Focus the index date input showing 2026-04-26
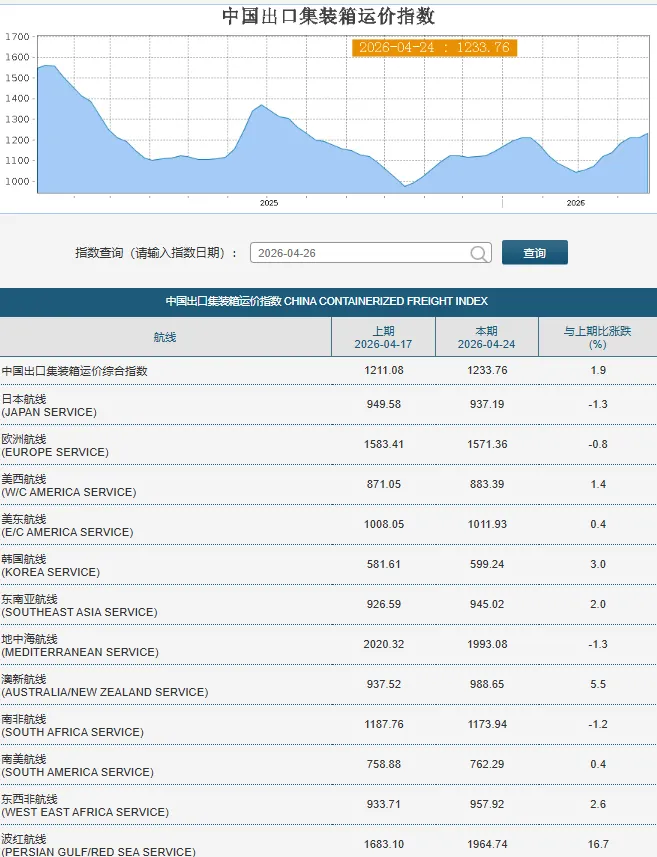Viewport: 657px width, 857px height. pos(358,254)
